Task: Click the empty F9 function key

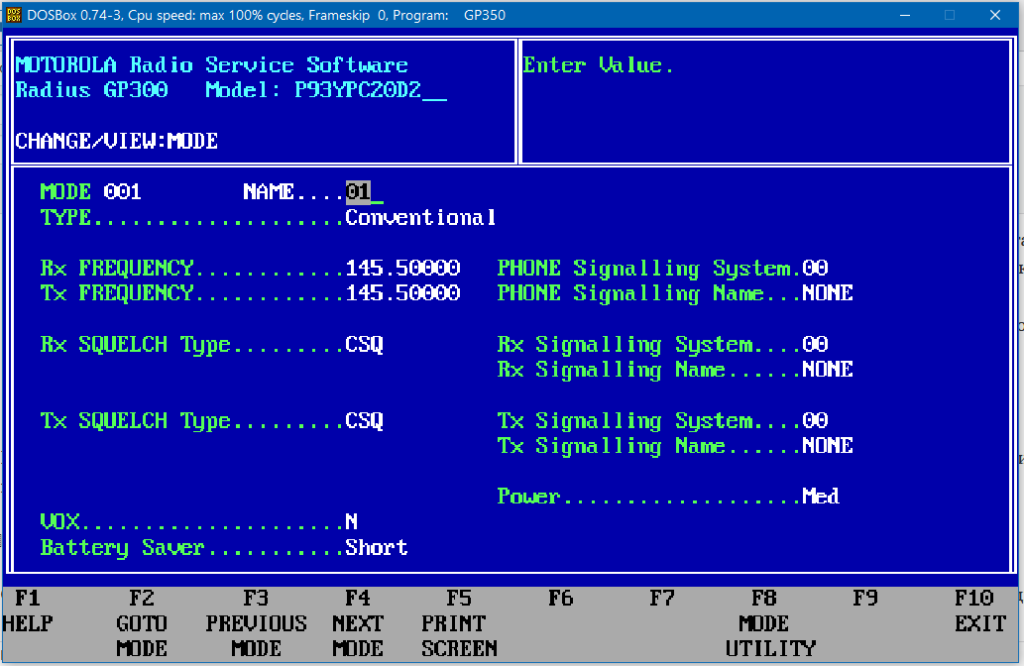Action: 865,598
